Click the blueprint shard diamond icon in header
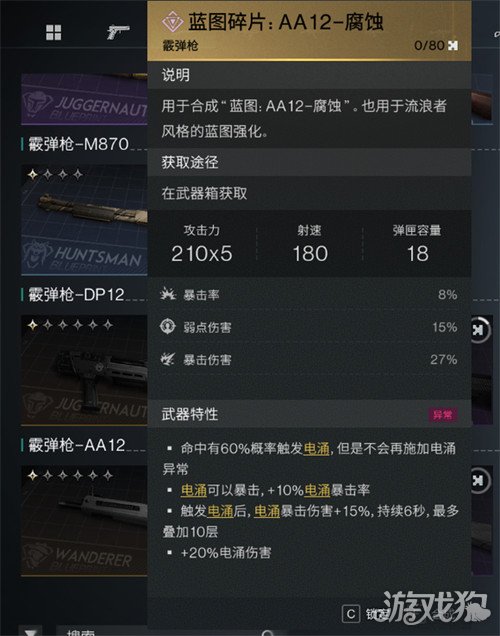 point(172,22)
